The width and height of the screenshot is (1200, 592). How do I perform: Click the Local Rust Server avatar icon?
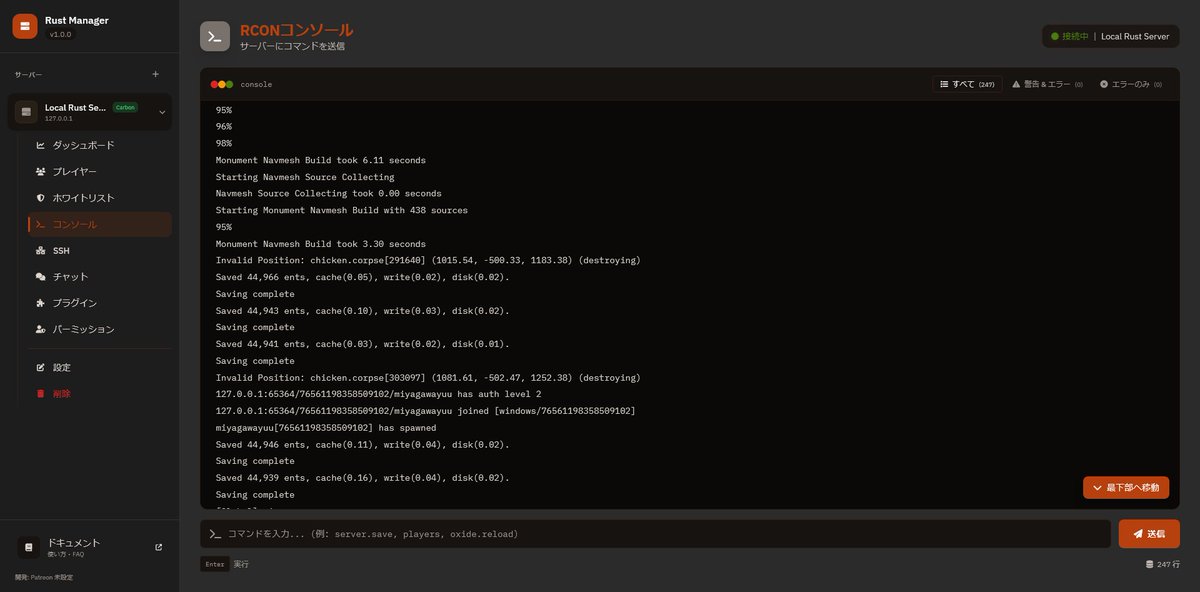pyautogui.click(x=26, y=112)
